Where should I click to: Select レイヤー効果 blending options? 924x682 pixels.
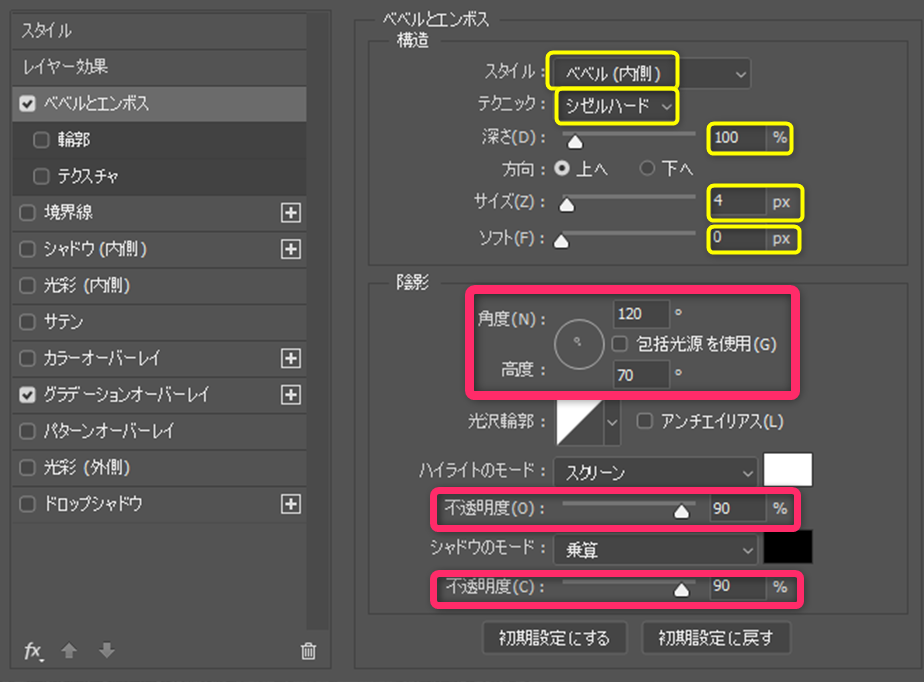(x=159, y=67)
